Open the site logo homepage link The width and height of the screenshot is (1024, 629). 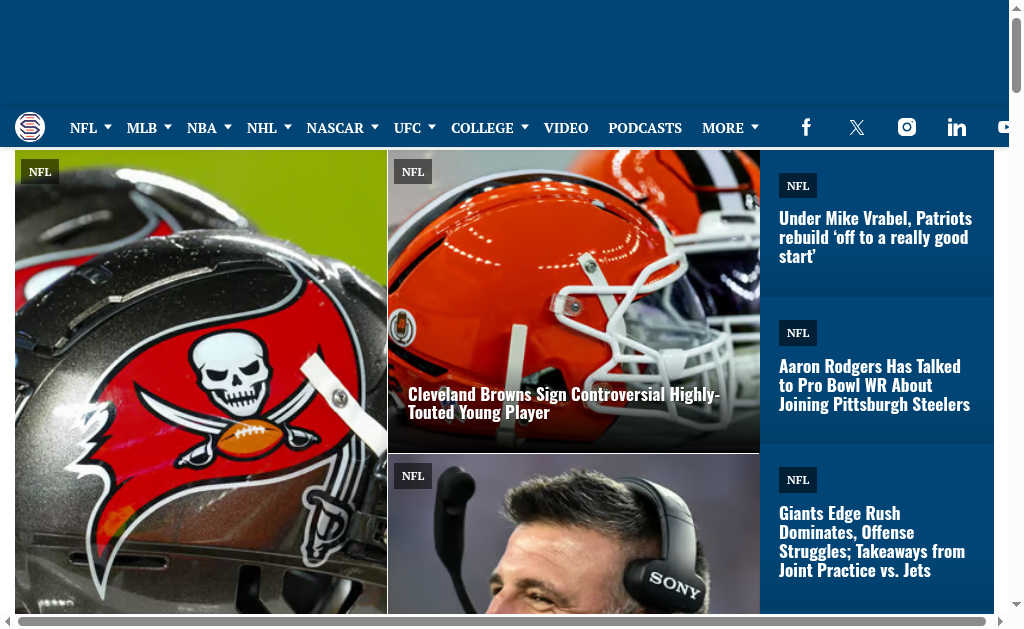point(30,127)
